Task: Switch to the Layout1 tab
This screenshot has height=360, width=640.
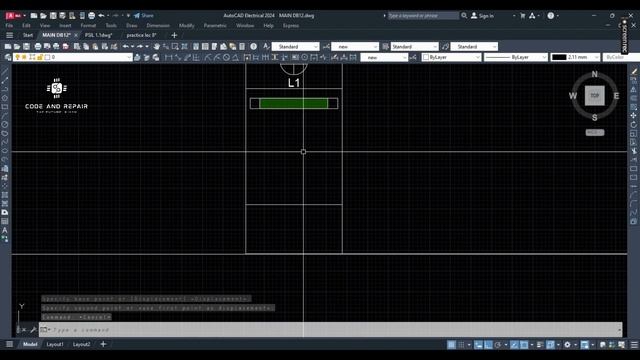Action: click(x=55, y=344)
